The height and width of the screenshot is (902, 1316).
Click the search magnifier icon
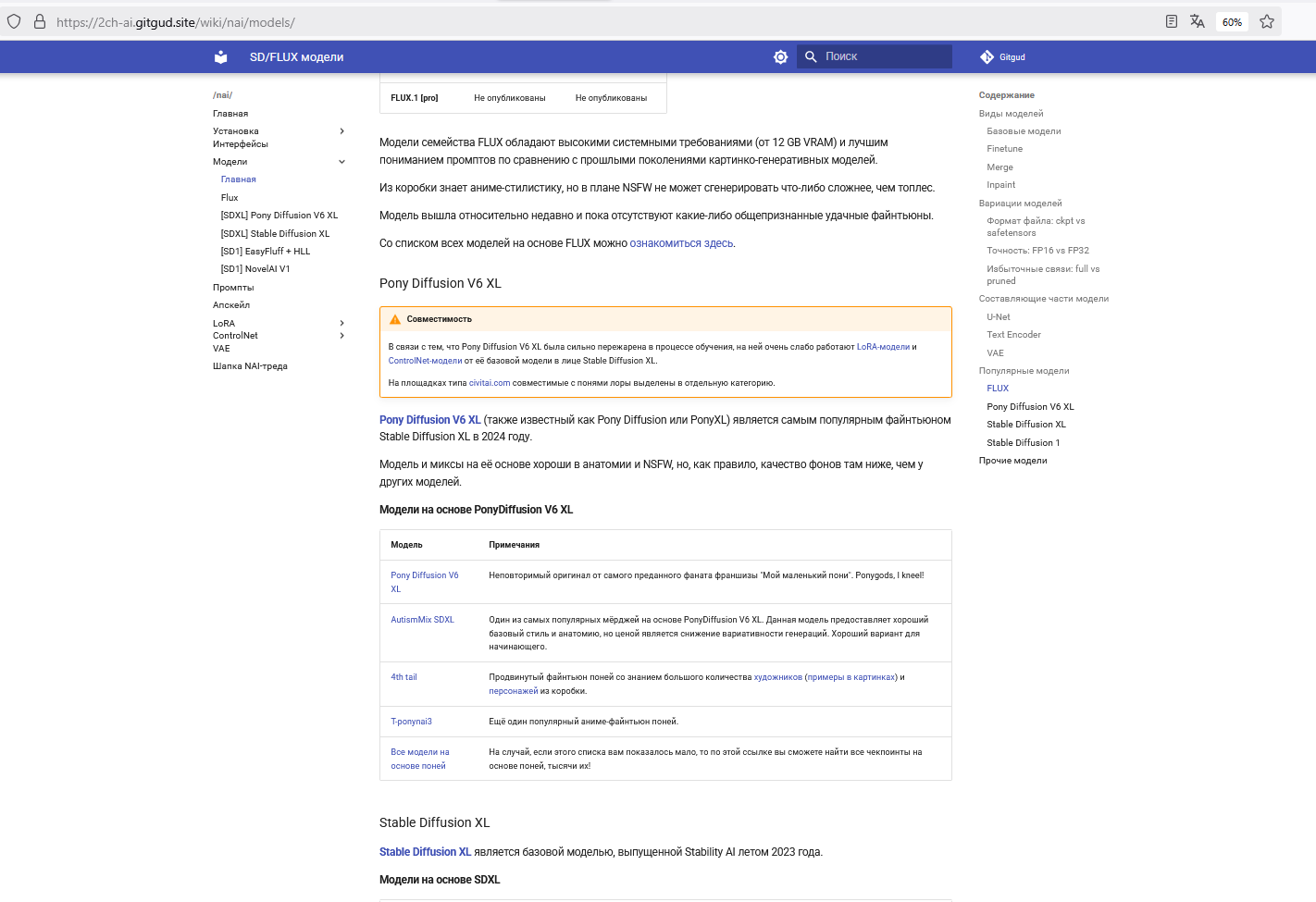coord(811,56)
